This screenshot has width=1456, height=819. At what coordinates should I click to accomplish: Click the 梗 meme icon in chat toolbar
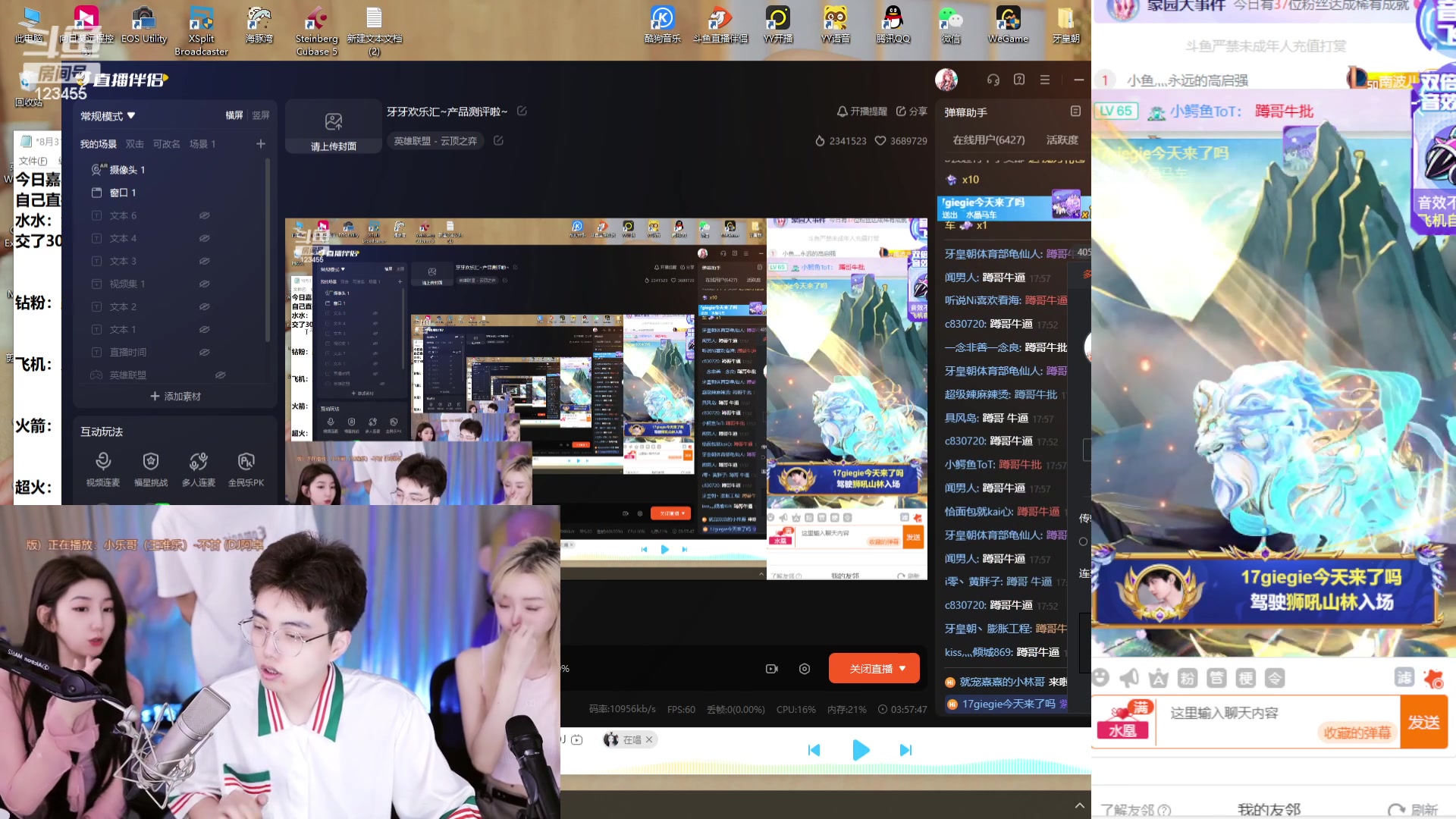(x=1245, y=678)
